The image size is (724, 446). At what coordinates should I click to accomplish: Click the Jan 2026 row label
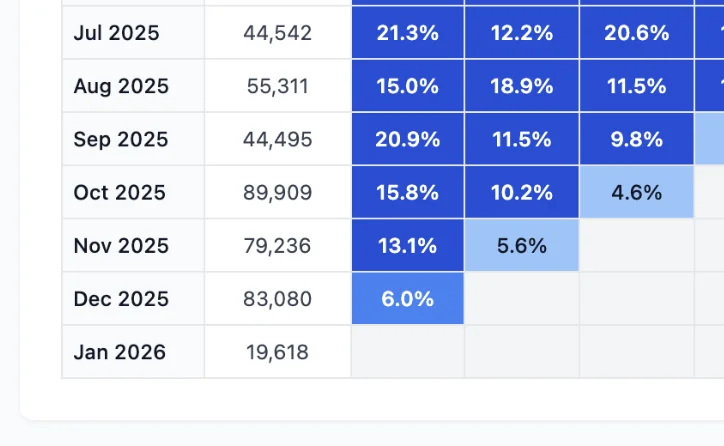[120, 351]
